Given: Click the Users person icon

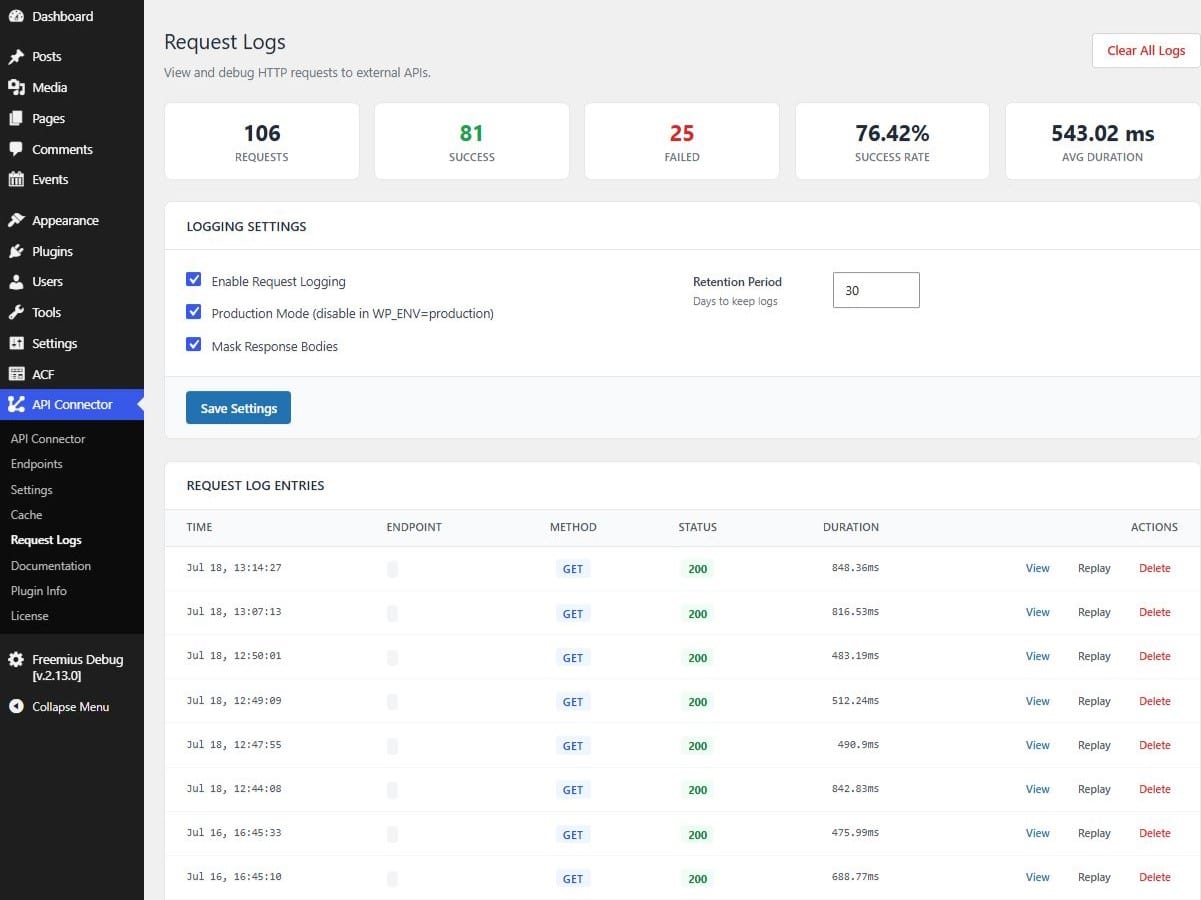Looking at the screenshot, I should [x=16, y=282].
